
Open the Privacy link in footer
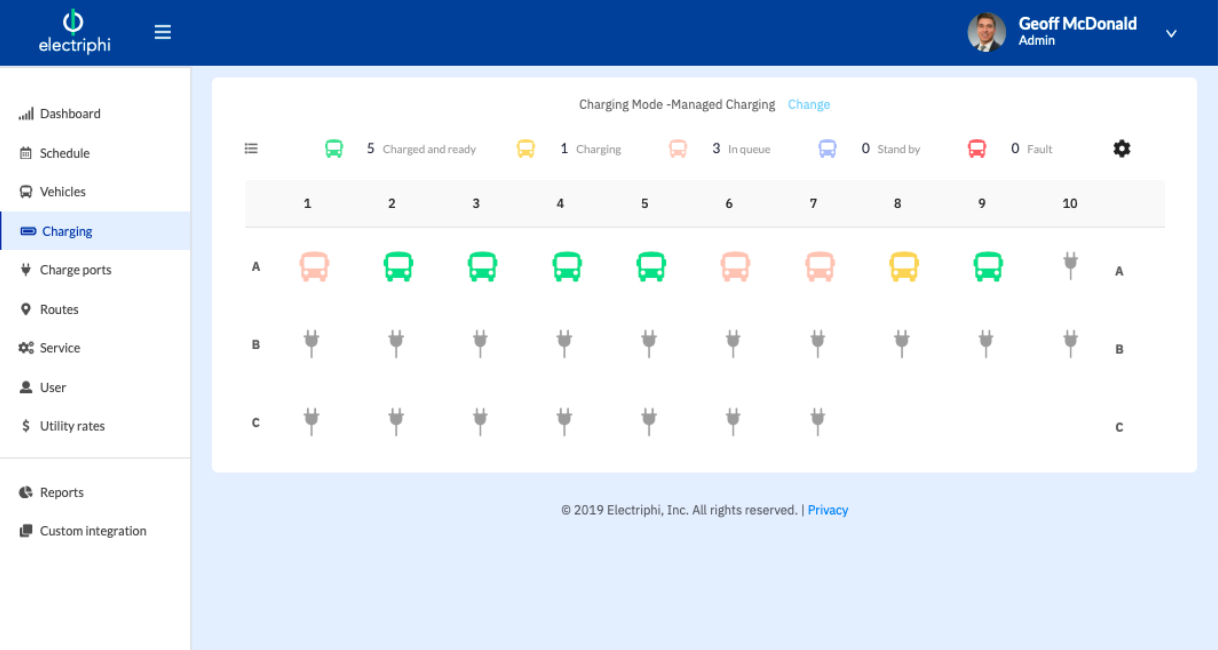[828, 510]
